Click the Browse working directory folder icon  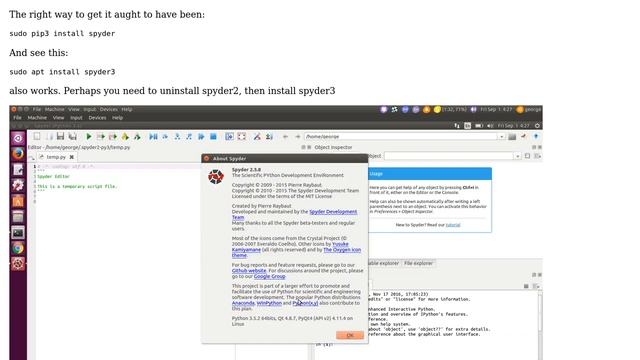coord(512,136)
